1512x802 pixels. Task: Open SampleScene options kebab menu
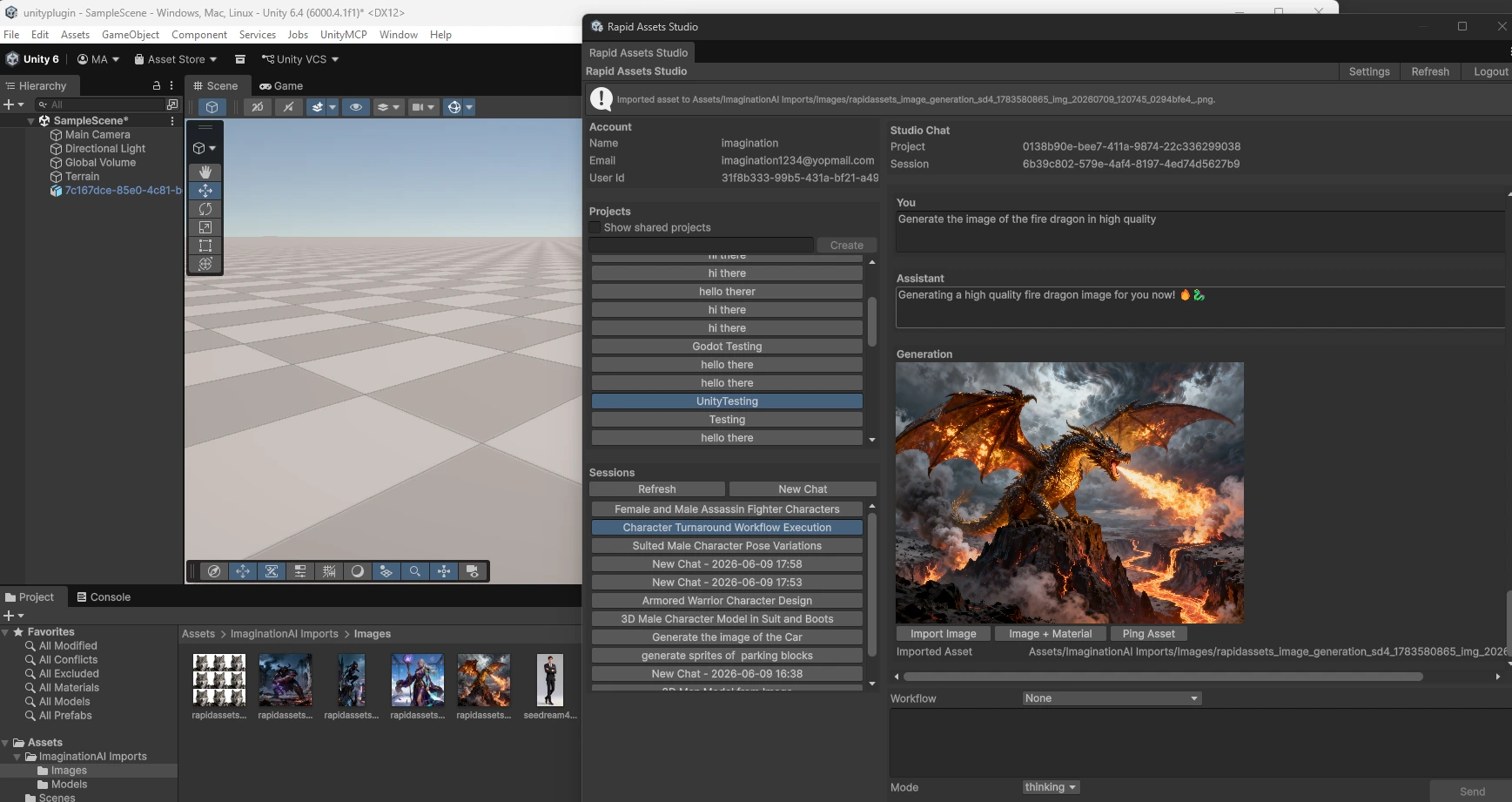click(x=172, y=121)
